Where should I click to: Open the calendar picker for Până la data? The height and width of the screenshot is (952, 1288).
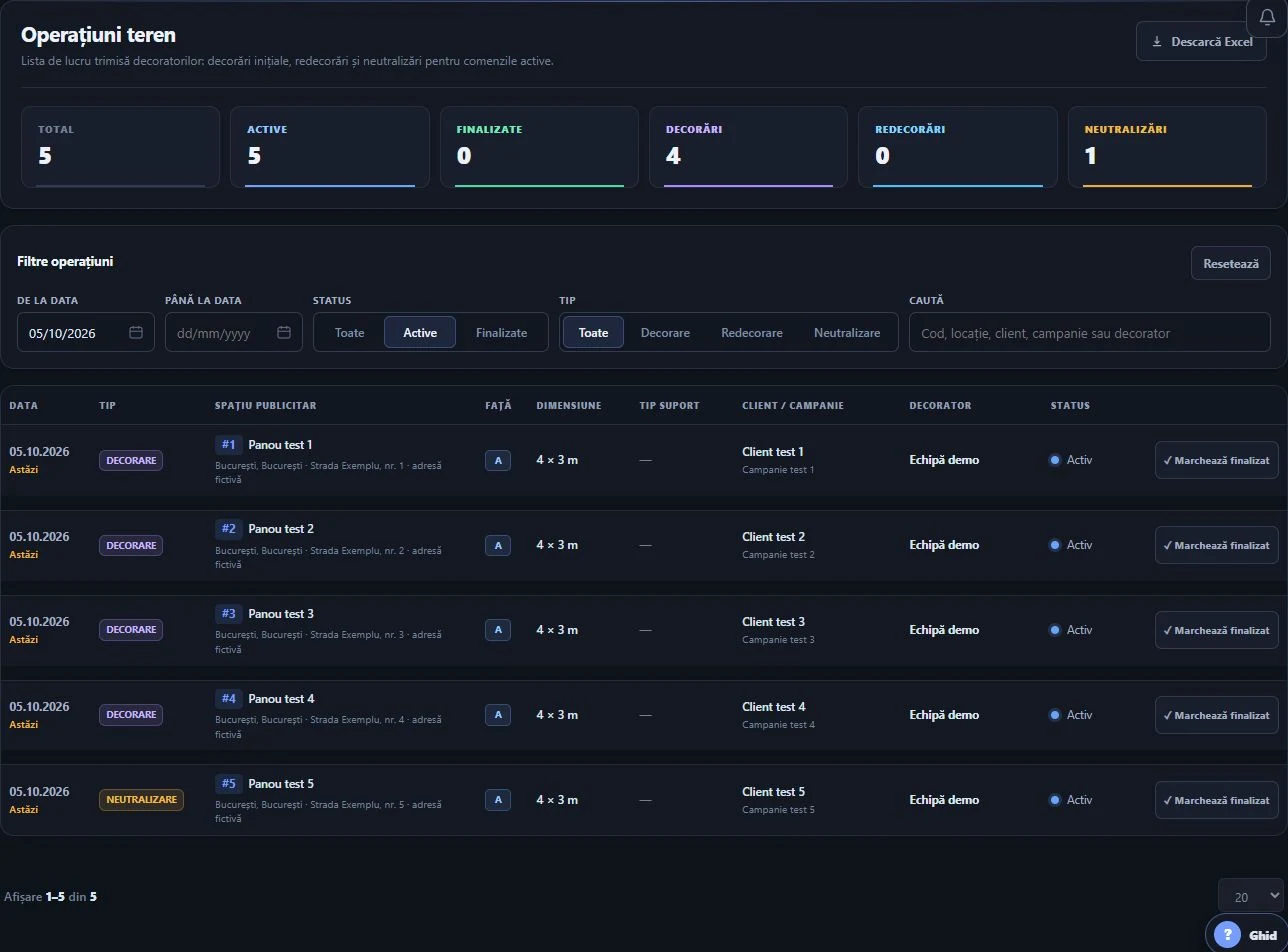pyautogui.click(x=284, y=332)
